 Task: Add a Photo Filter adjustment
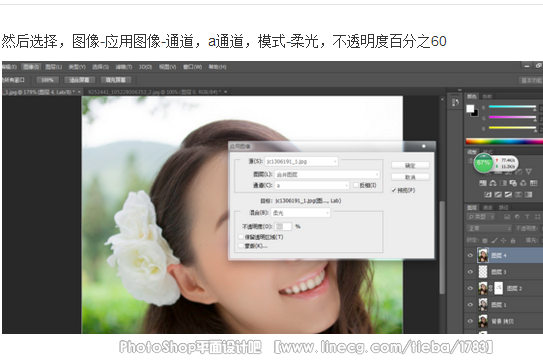513,183
